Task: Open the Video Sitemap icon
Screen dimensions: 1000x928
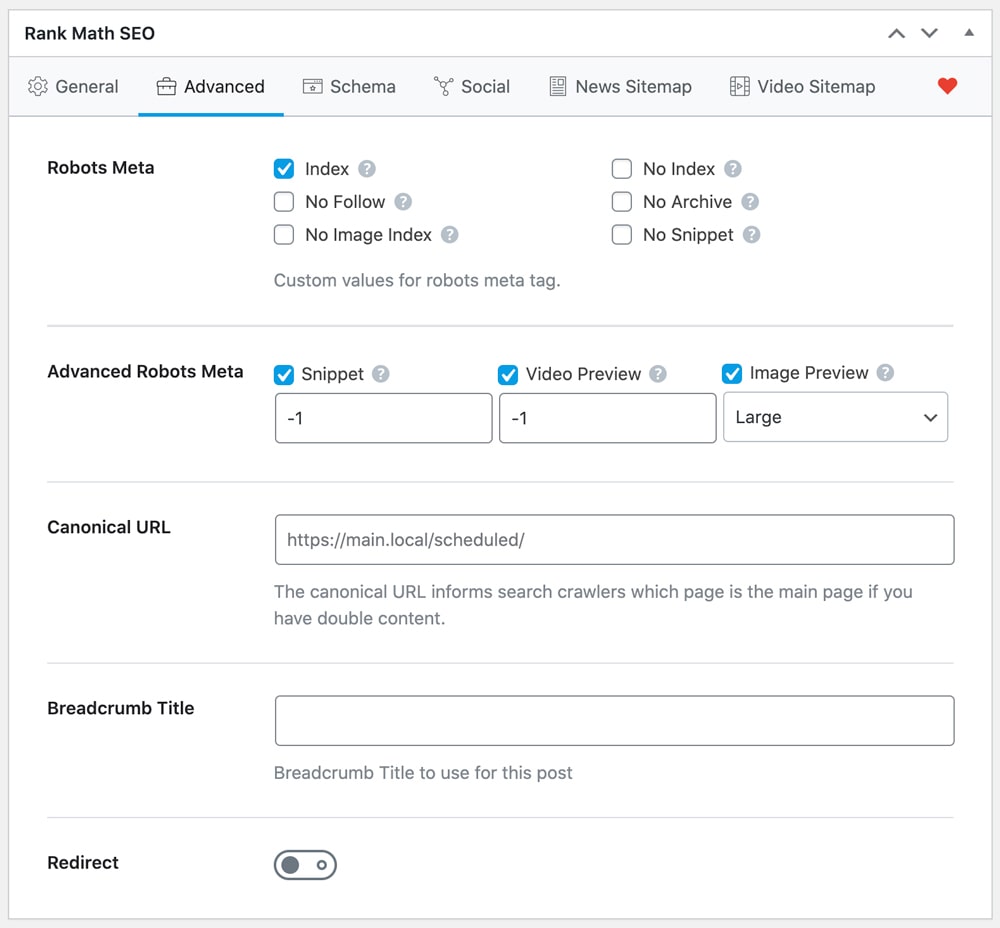Action: [x=739, y=86]
